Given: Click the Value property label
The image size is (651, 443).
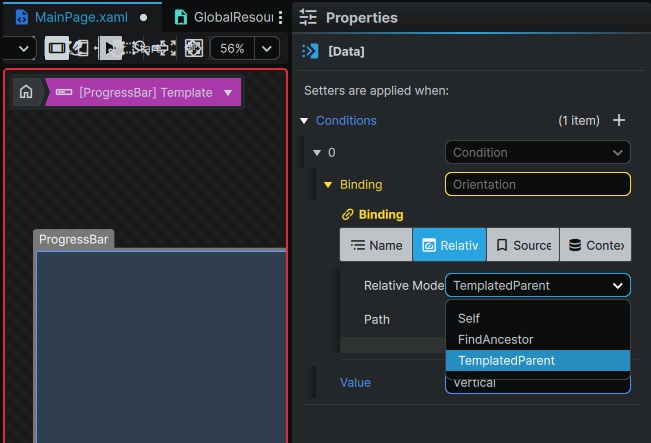Looking at the screenshot, I should (x=355, y=382).
